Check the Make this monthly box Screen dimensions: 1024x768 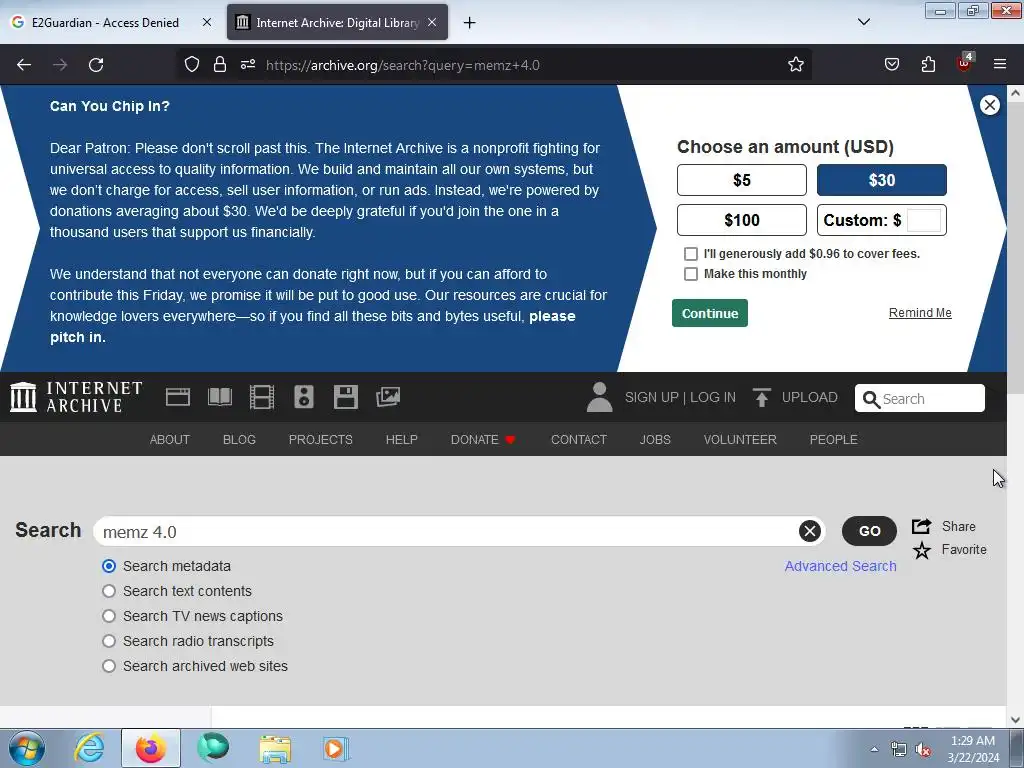coord(690,274)
